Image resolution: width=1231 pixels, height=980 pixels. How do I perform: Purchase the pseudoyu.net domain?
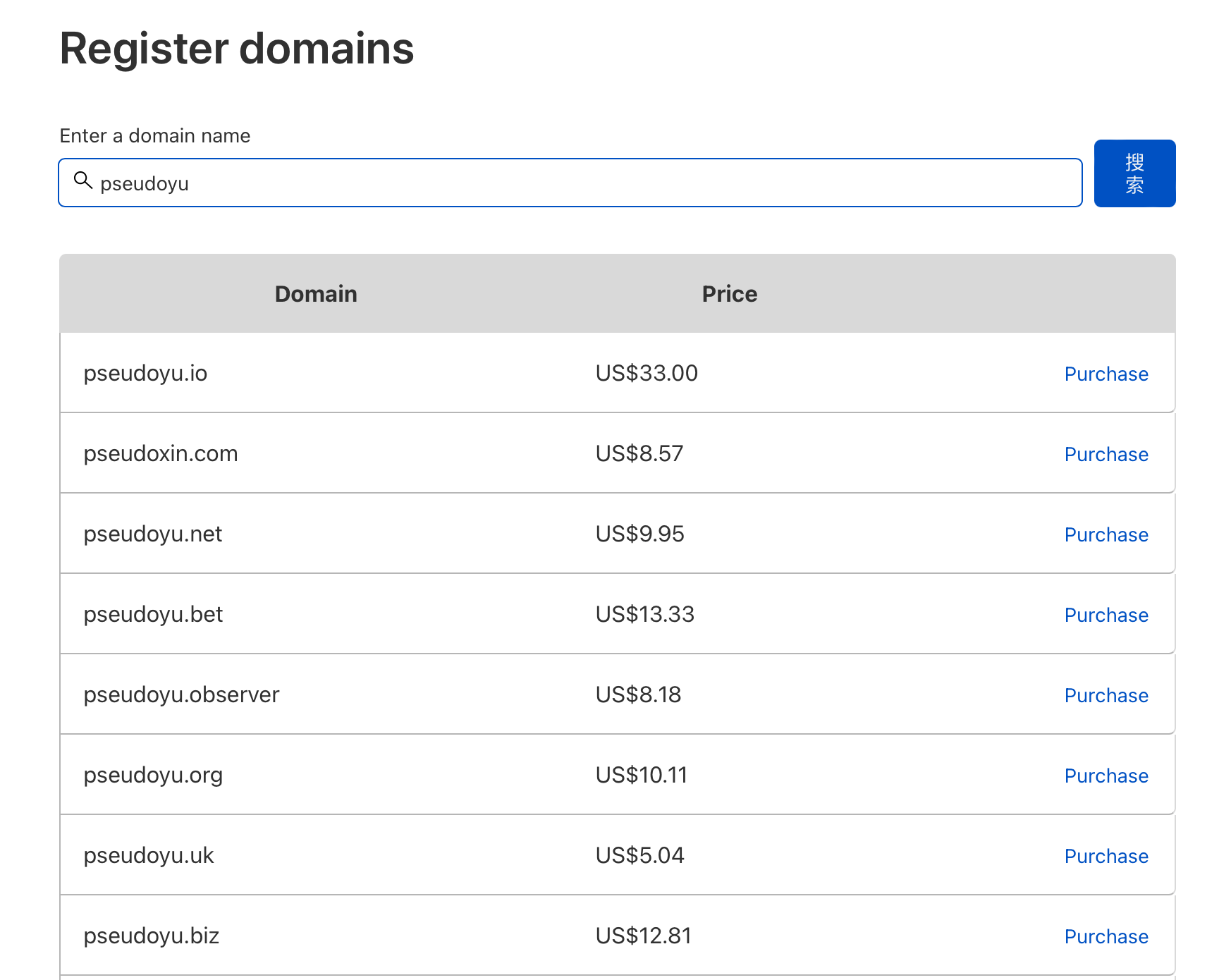tap(1106, 534)
